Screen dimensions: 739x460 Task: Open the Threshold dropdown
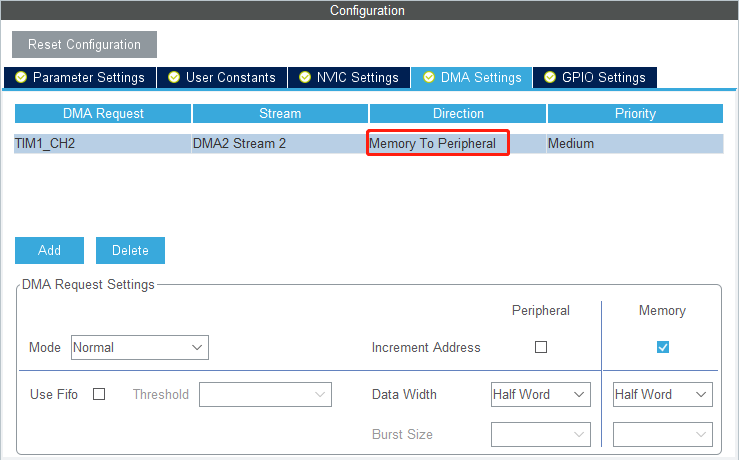(x=265, y=394)
